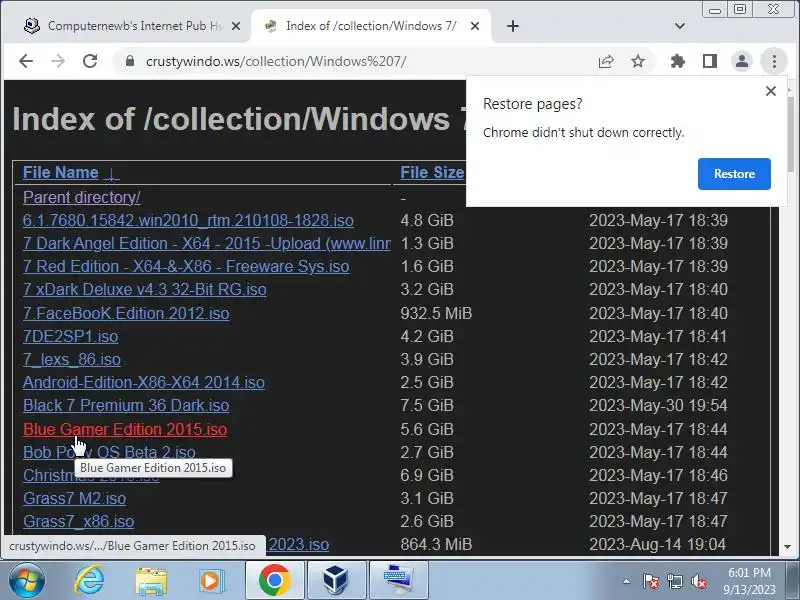The width and height of the screenshot is (800, 600).
Task: Open the Chrome profile avatar icon
Action: pyautogui.click(x=742, y=62)
